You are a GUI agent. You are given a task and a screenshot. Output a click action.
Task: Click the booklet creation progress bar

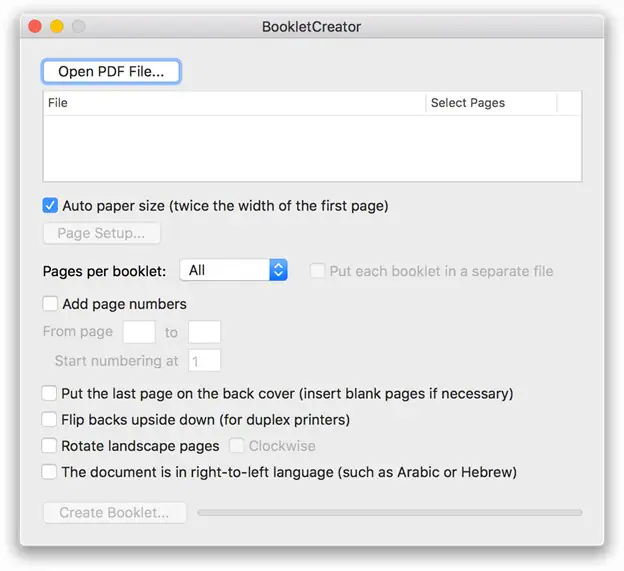coord(390,513)
